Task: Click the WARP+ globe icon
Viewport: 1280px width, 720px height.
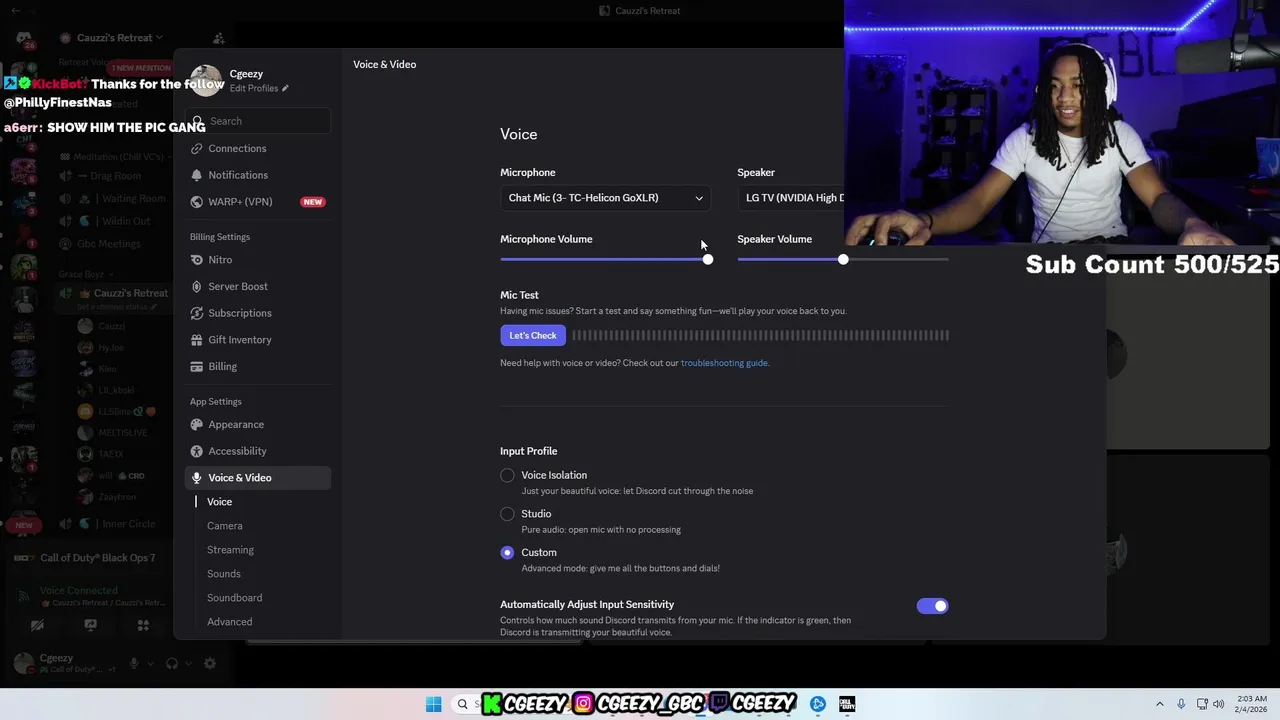Action: 196,201
